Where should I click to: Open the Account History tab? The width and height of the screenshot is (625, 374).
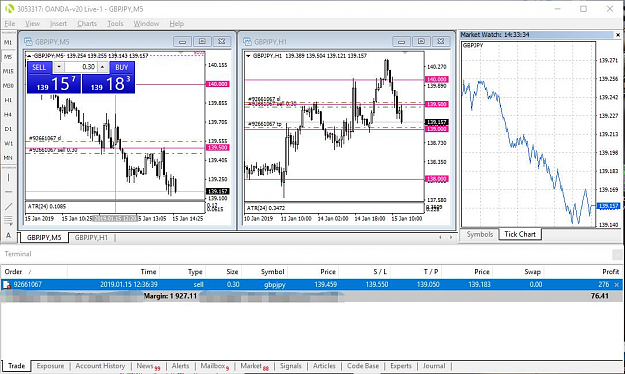coord(100,366)
